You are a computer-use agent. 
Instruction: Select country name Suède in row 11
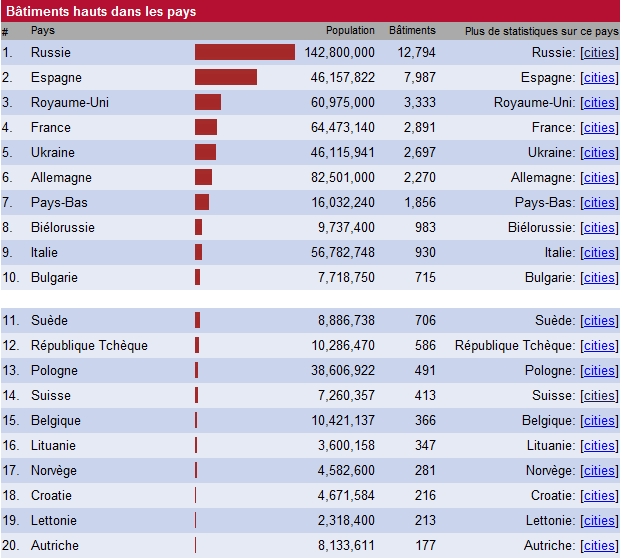pos(50,320)
